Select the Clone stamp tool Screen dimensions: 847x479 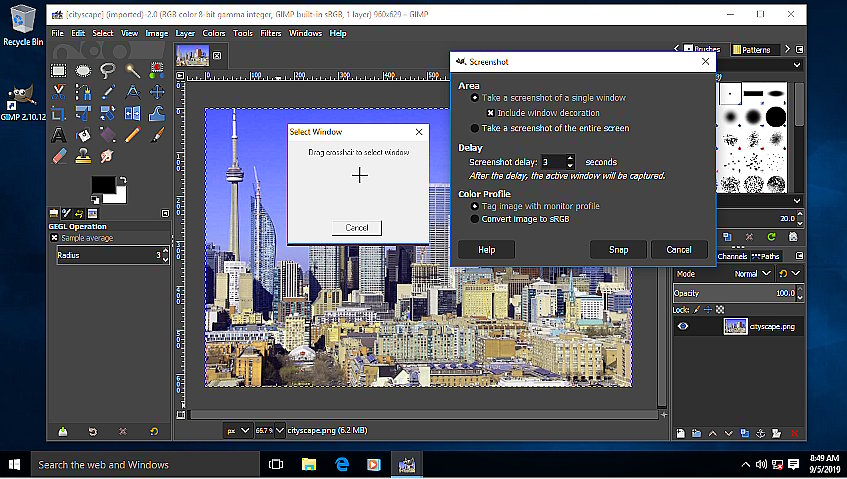84,156
